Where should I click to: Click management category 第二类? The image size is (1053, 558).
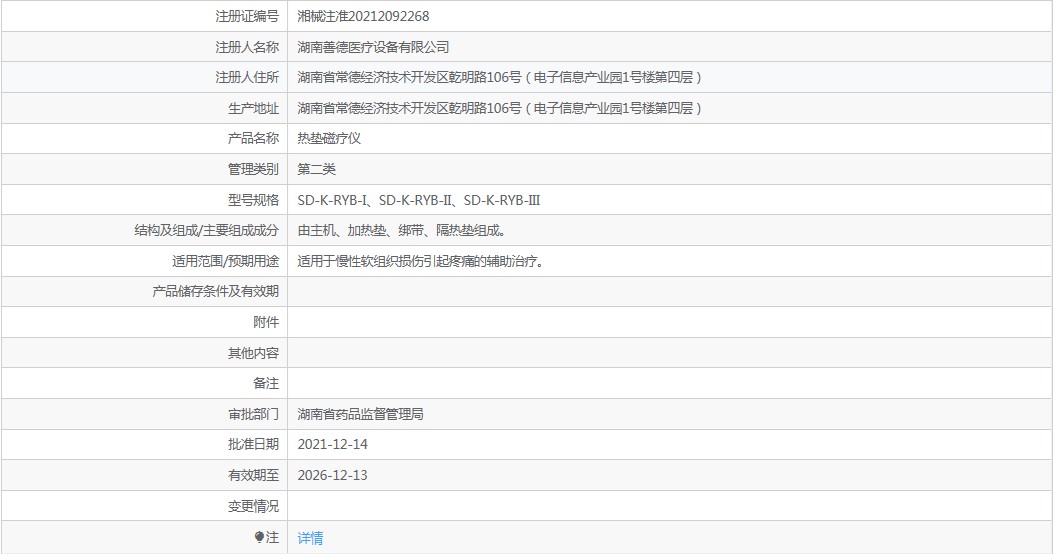coord(316,169)
